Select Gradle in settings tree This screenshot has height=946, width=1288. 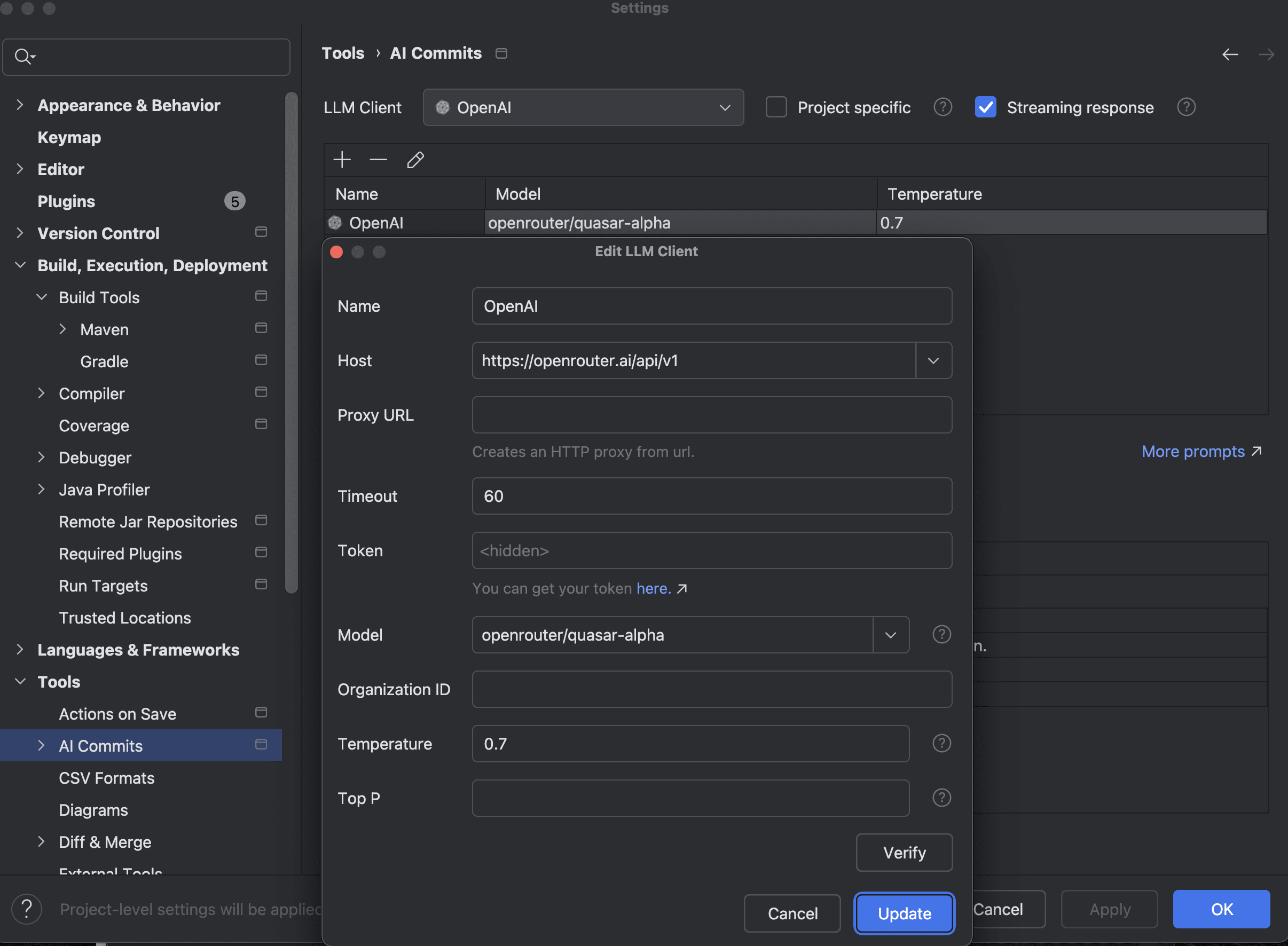tap(104, 362)
